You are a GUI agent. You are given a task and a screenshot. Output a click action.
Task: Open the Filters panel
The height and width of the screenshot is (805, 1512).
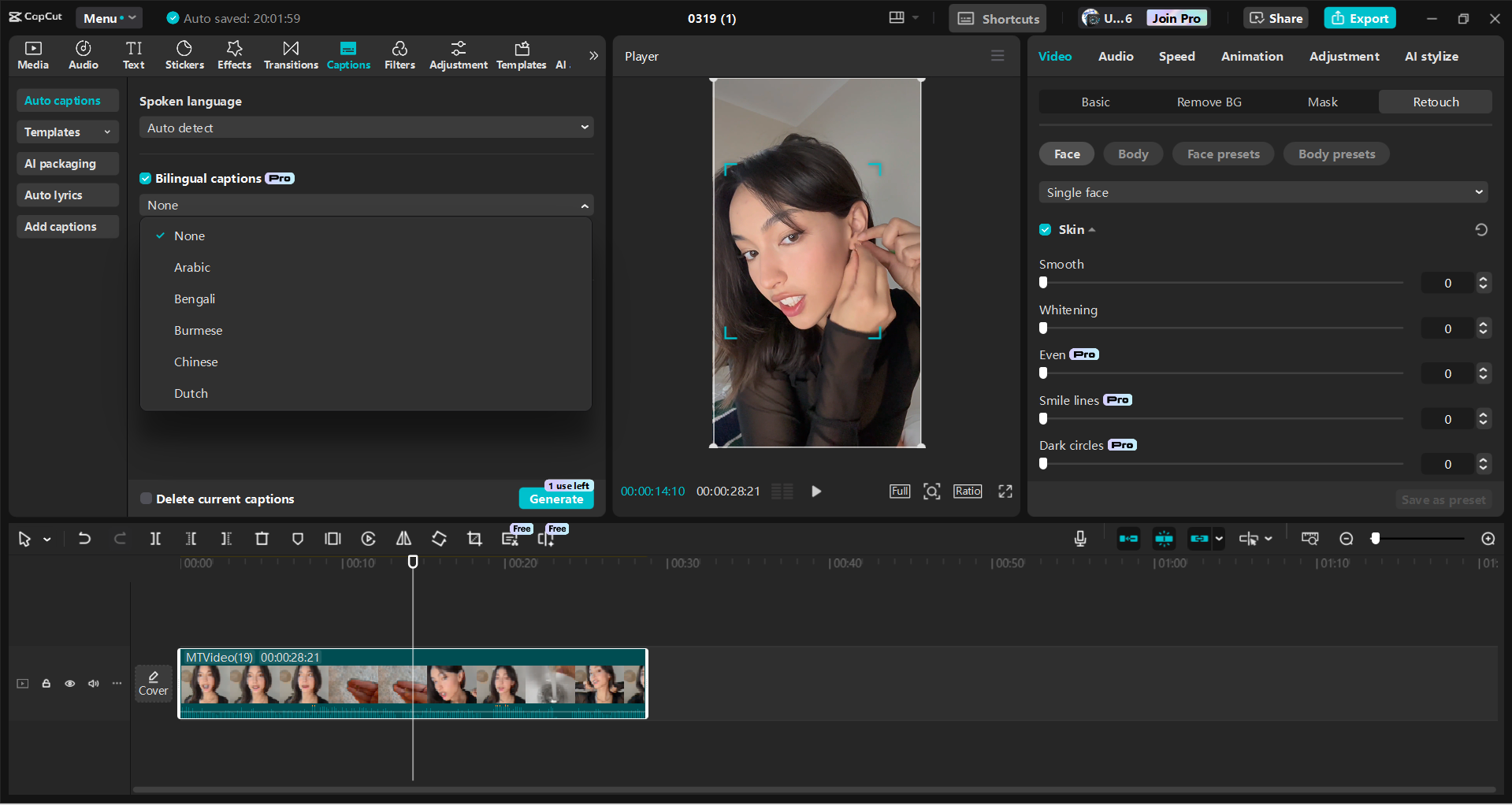tap(399, 55)
